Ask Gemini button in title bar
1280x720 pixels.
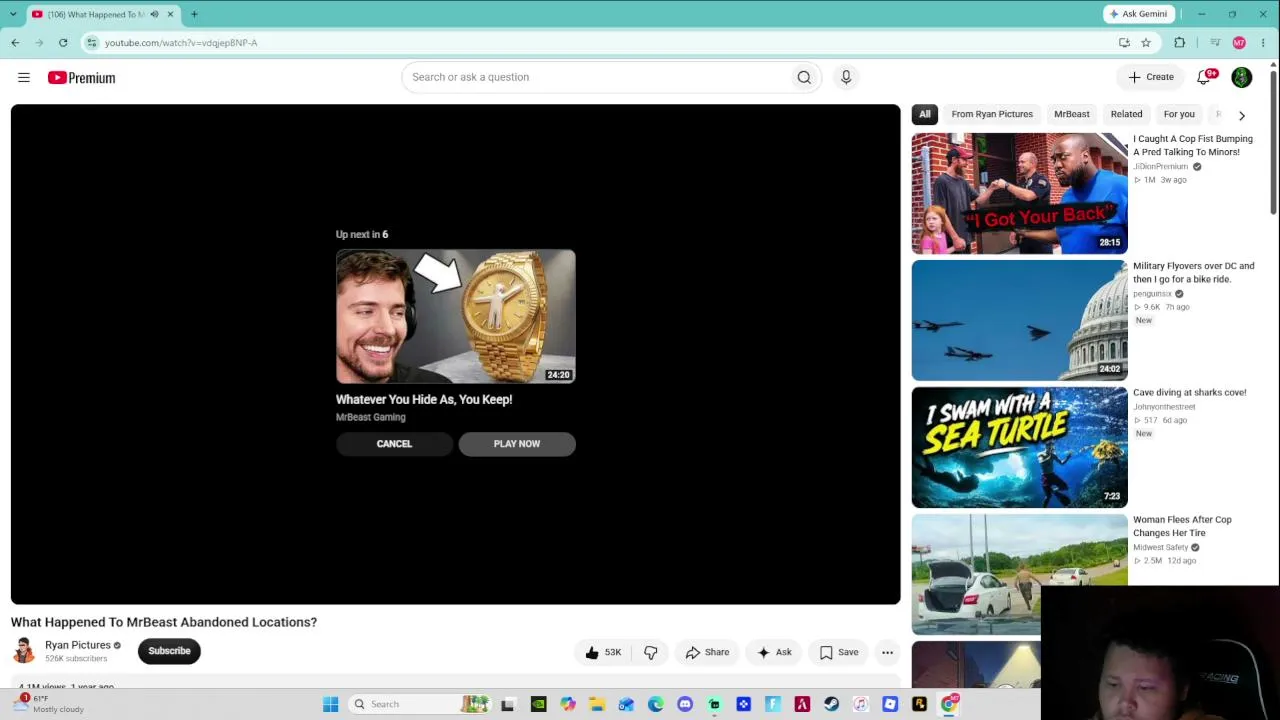[1138, 14]
